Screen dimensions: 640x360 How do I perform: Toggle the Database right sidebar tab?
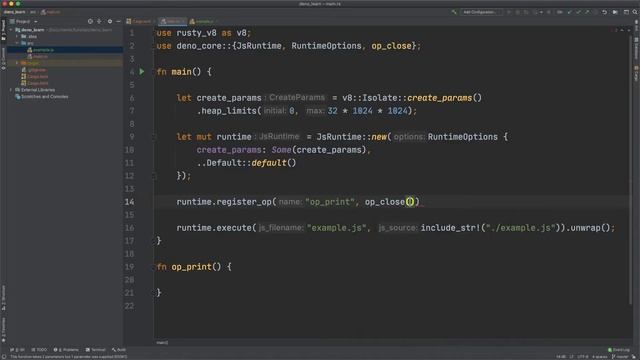636,48
